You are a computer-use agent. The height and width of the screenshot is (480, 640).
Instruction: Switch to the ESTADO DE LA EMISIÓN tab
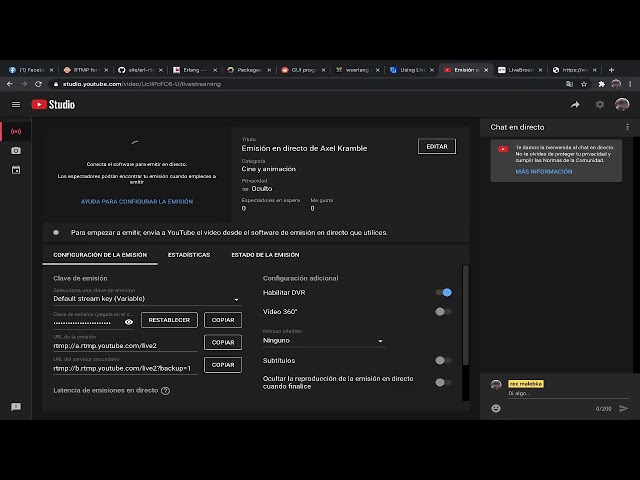[x=265, y=255]
